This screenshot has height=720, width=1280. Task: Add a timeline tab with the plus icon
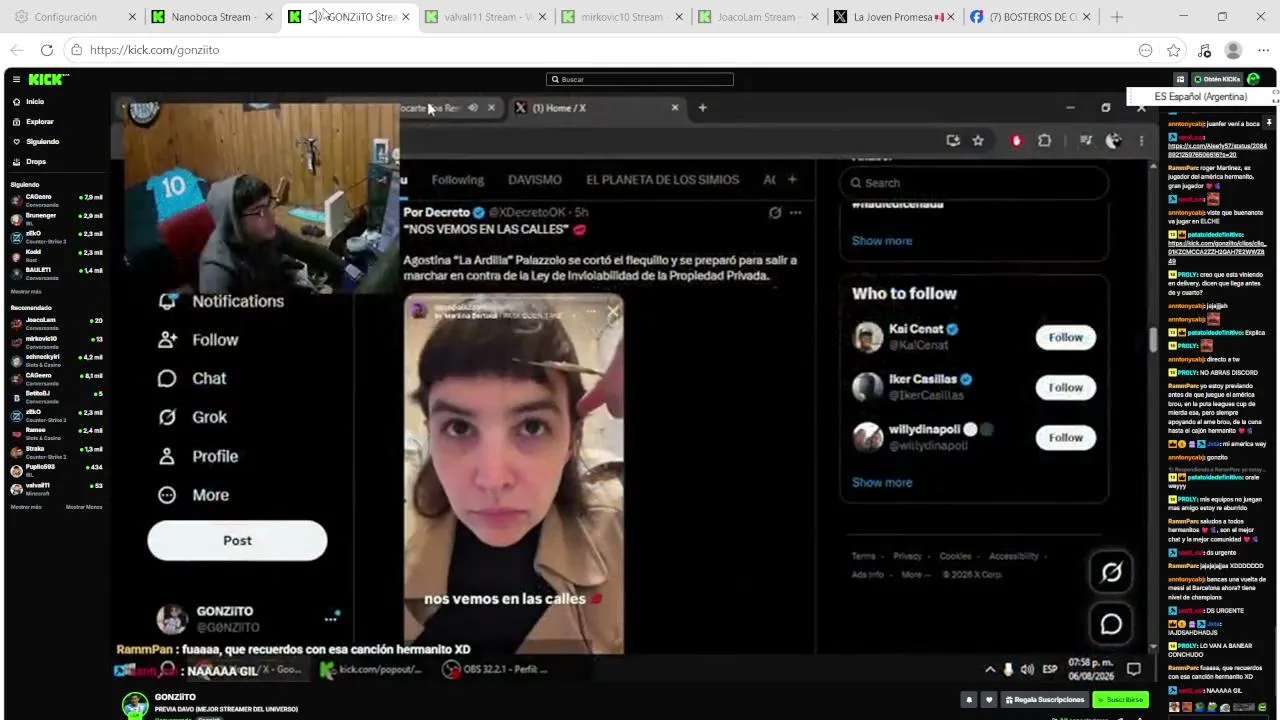coord(792,180)
